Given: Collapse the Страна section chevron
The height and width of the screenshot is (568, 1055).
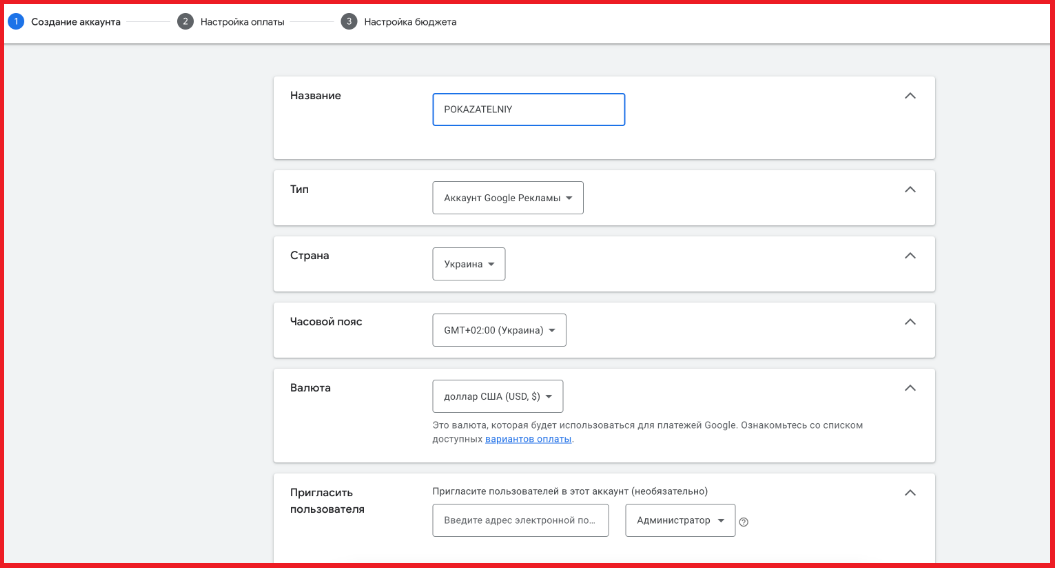Looking at the screenshot, I should (x=910, y=256).
